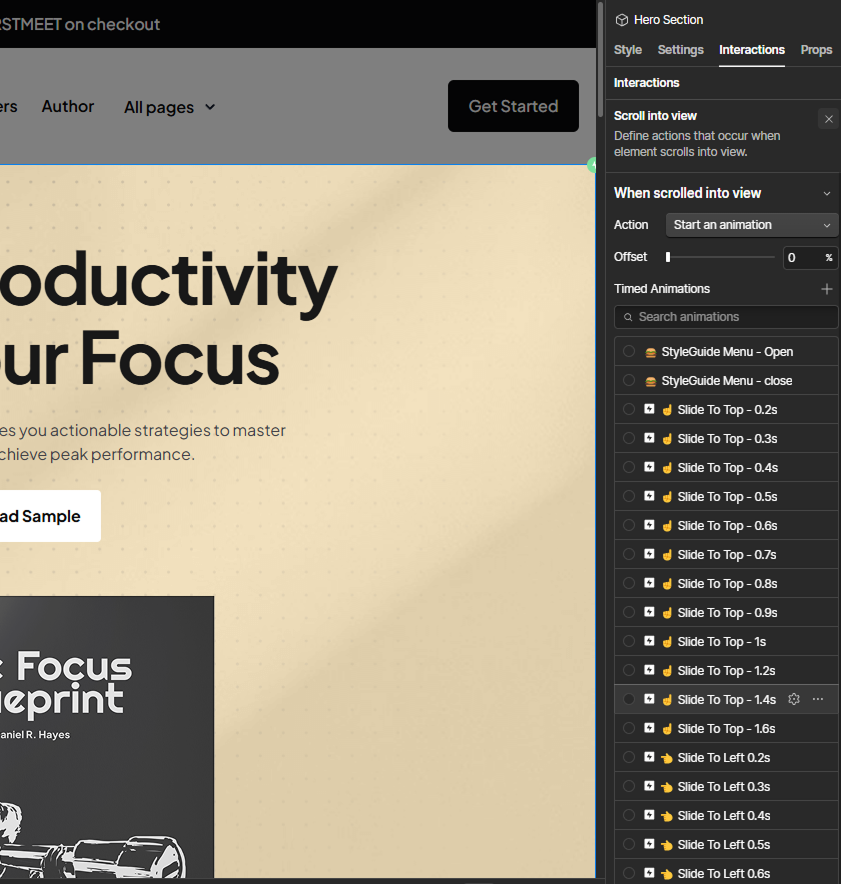
Task: Click the Author link in the navigation
Action: pyautogui.click(x=68, y=107)
